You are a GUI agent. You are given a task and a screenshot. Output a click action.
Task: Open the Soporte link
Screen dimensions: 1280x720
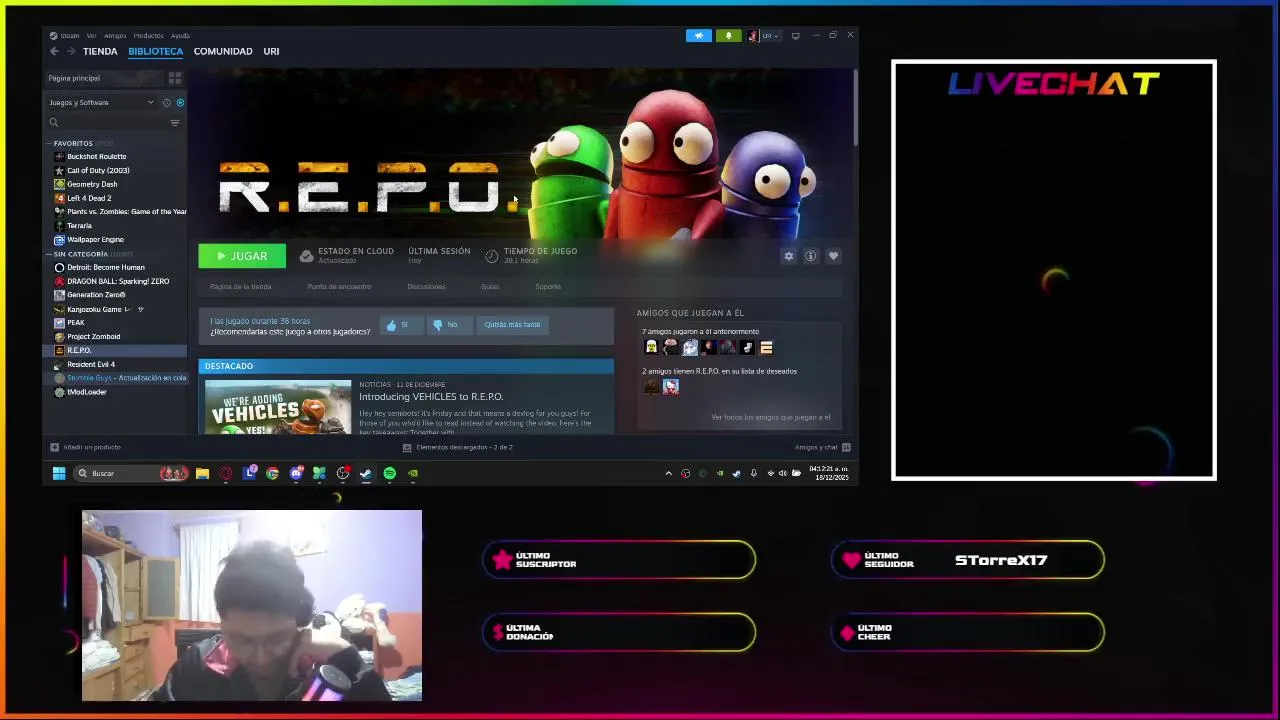click(x=548, y=287)
